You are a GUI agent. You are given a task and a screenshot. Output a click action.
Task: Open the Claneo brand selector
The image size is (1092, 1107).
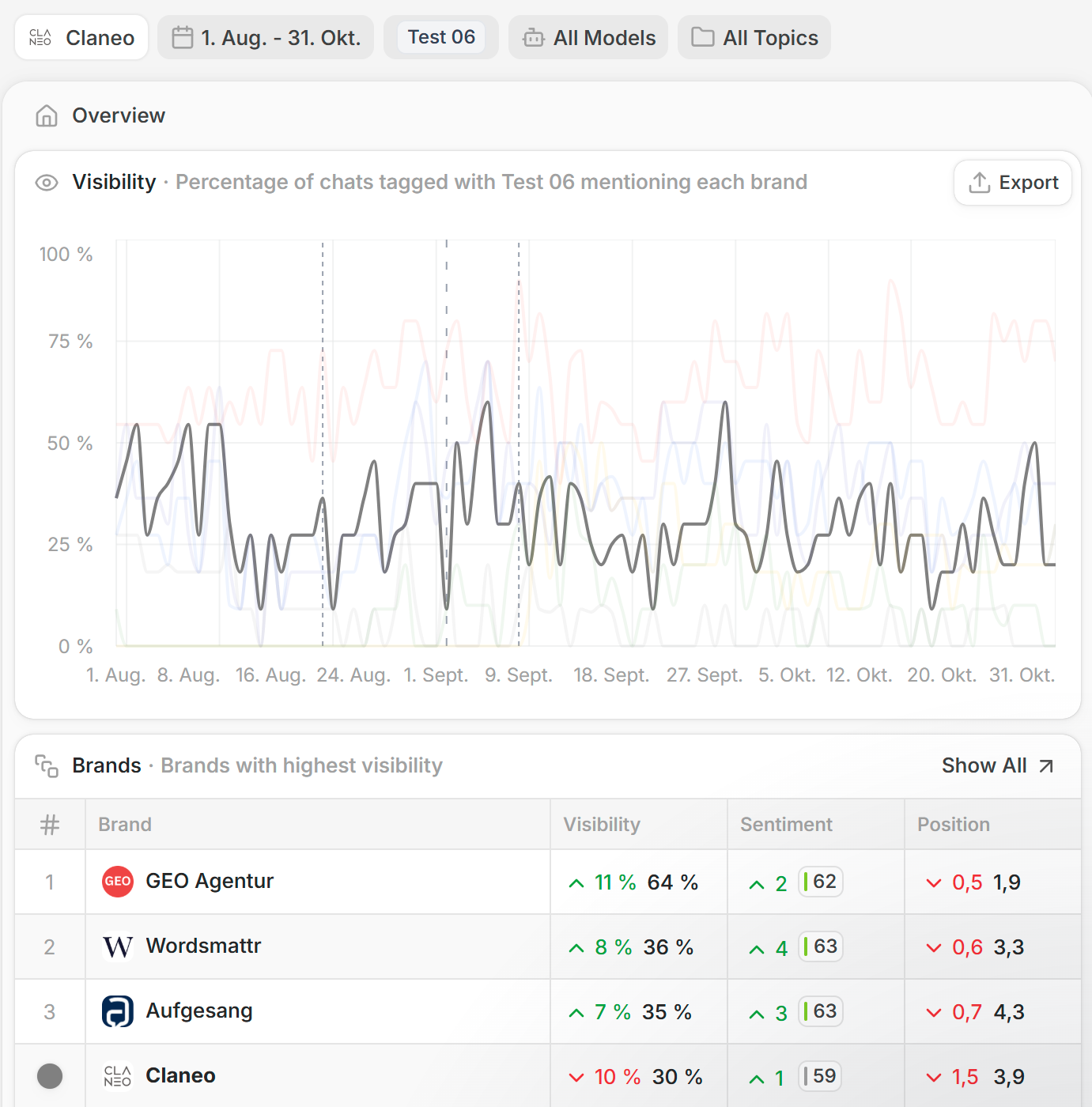pyautogui.click(x=81, y=38)
